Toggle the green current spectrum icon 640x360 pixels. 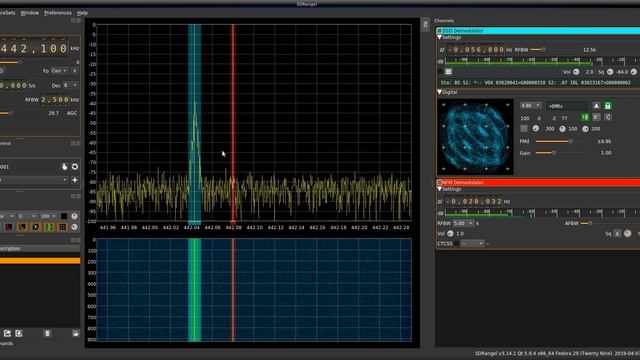pyautogui.click(x=49, y=227)
